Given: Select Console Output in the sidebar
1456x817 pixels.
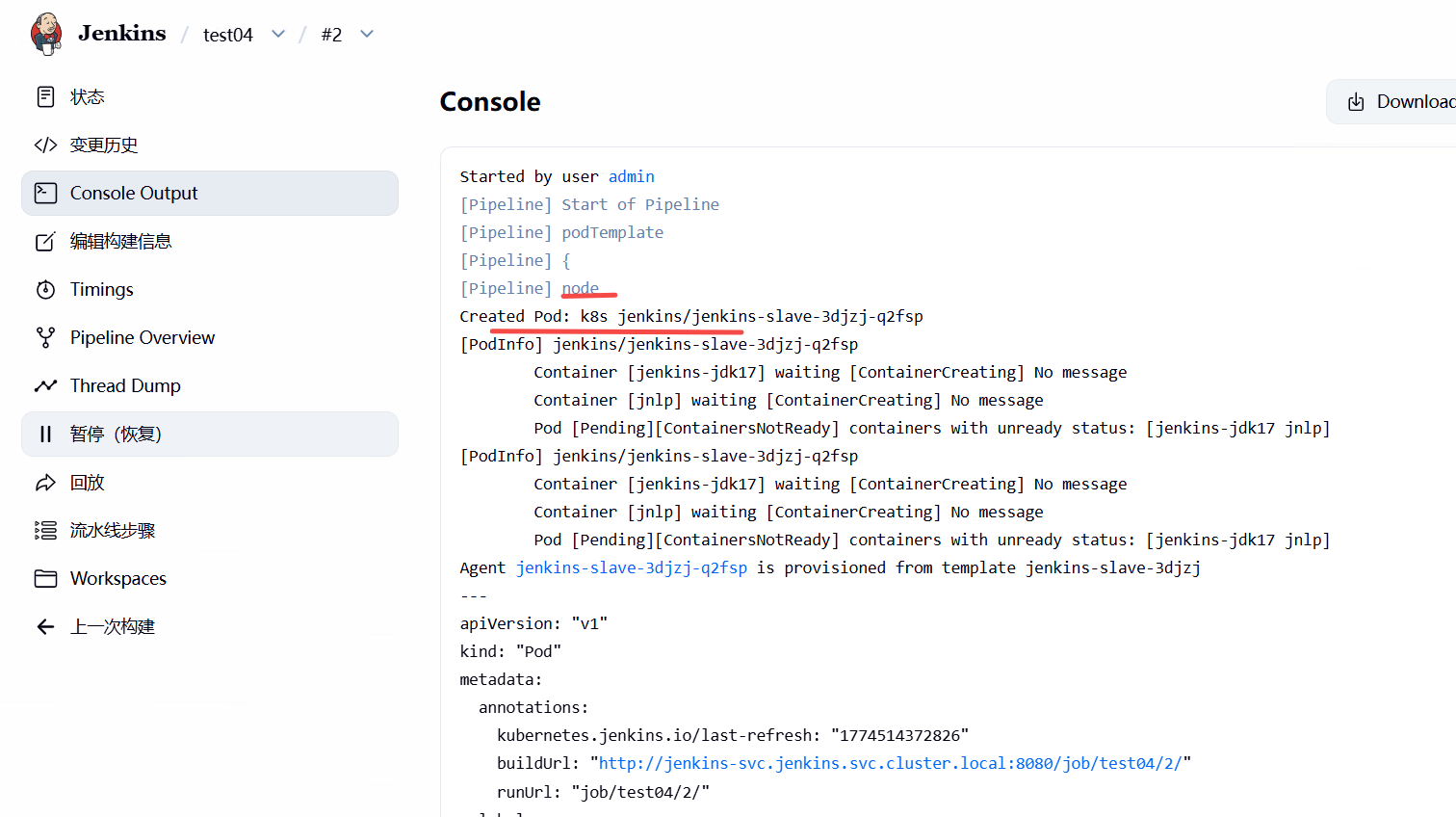Looking at the screenshot, I should [210, 193].
